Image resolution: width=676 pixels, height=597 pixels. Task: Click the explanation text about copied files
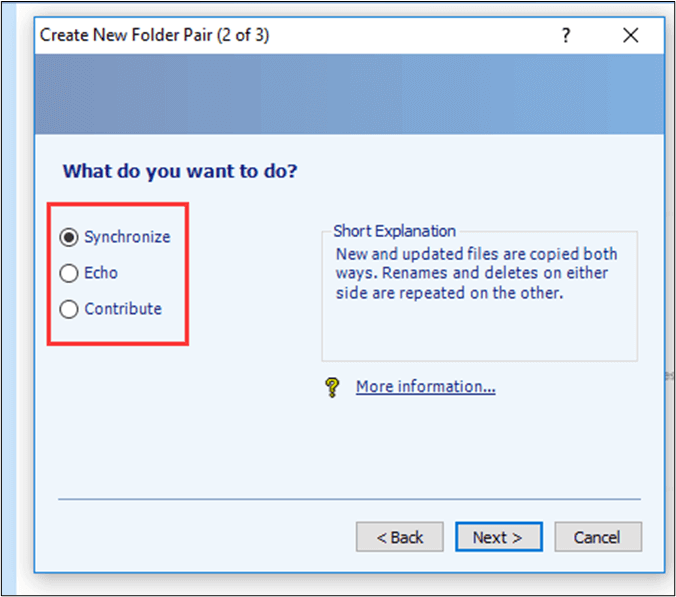click(x=476, y=273)
